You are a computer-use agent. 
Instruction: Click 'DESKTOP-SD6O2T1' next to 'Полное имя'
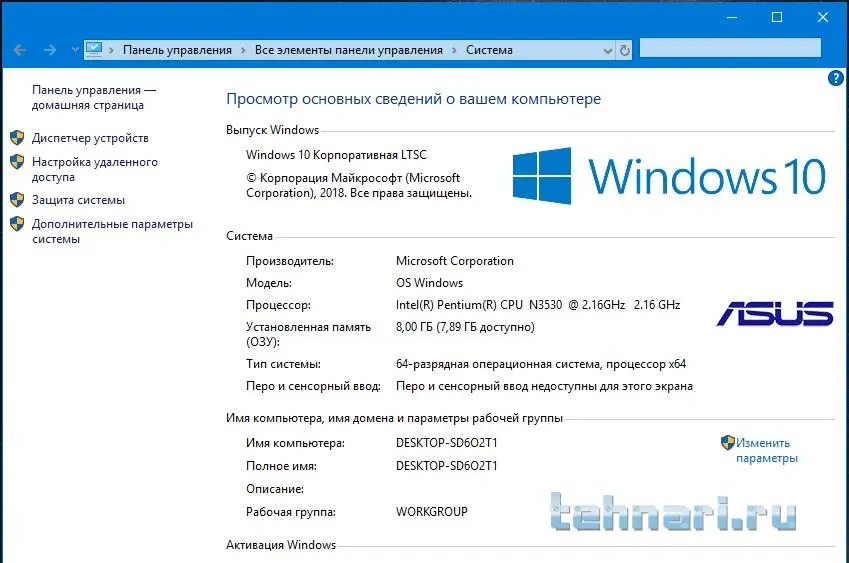coord(447,466)
